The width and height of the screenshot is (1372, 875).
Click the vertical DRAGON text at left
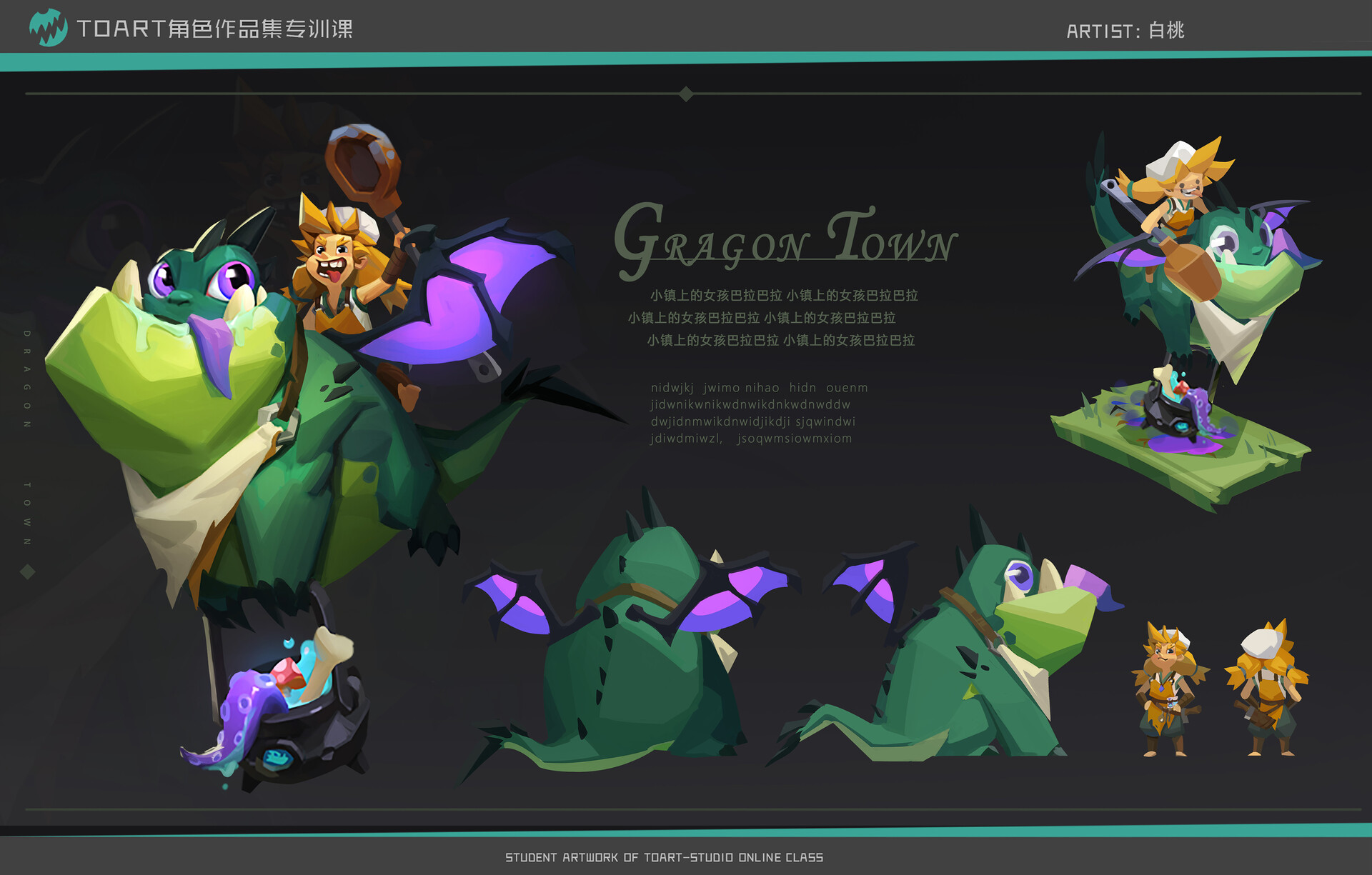click(x=27, y=379)
